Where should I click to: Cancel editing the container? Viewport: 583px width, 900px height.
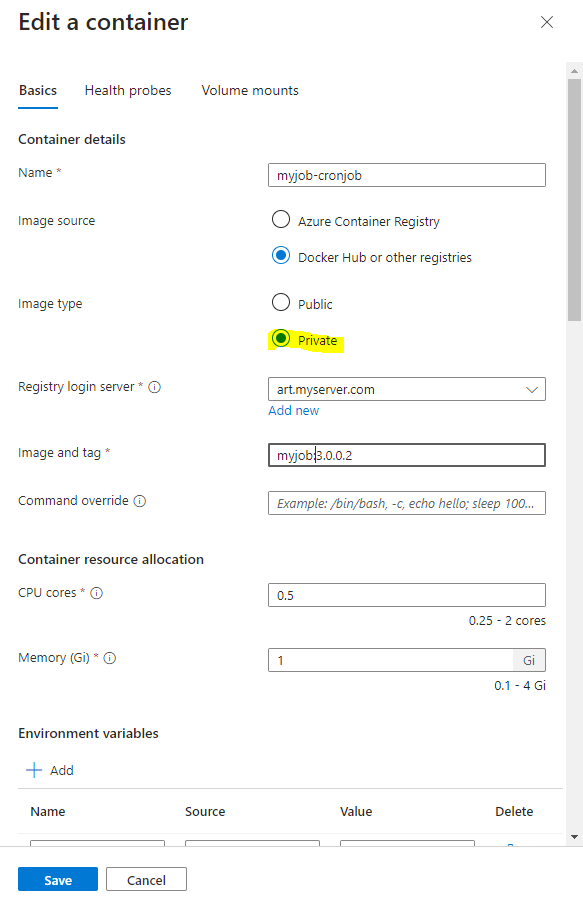click(146, 879)
